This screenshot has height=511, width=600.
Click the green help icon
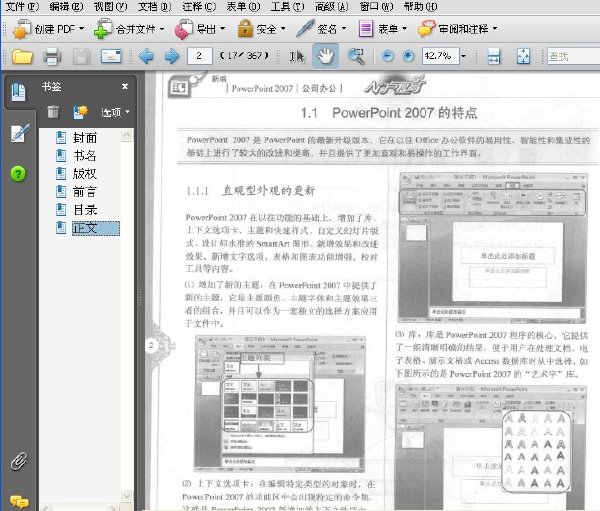coord(18,174)
